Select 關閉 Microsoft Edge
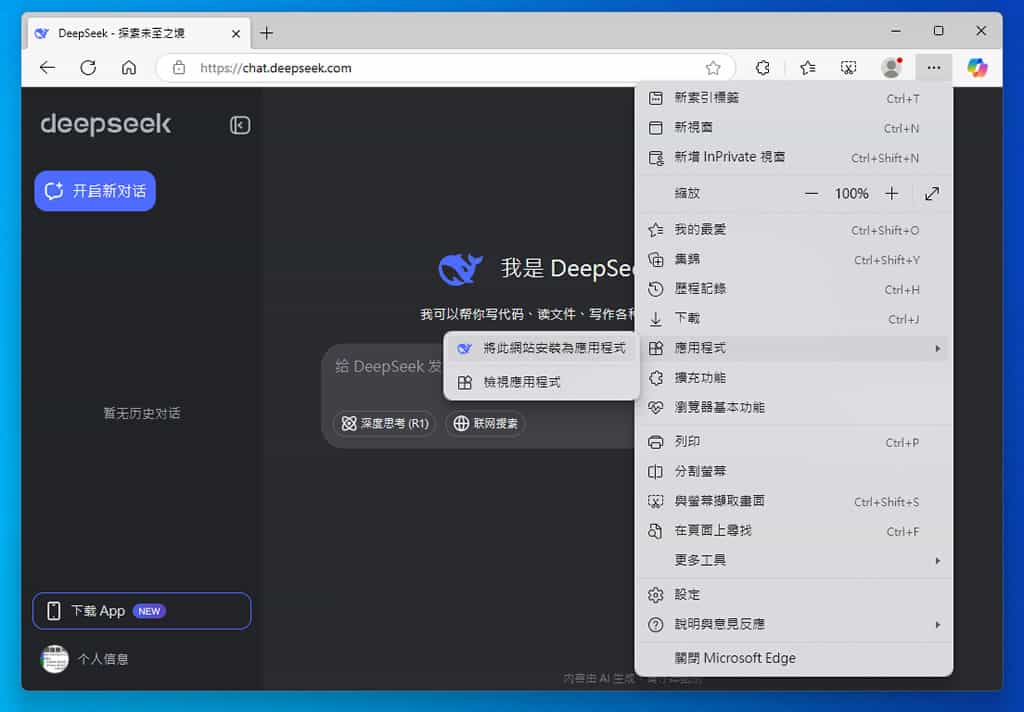The width and height of the screenshot is (1024, 712). pyautogui.click(x=793, y=658)
